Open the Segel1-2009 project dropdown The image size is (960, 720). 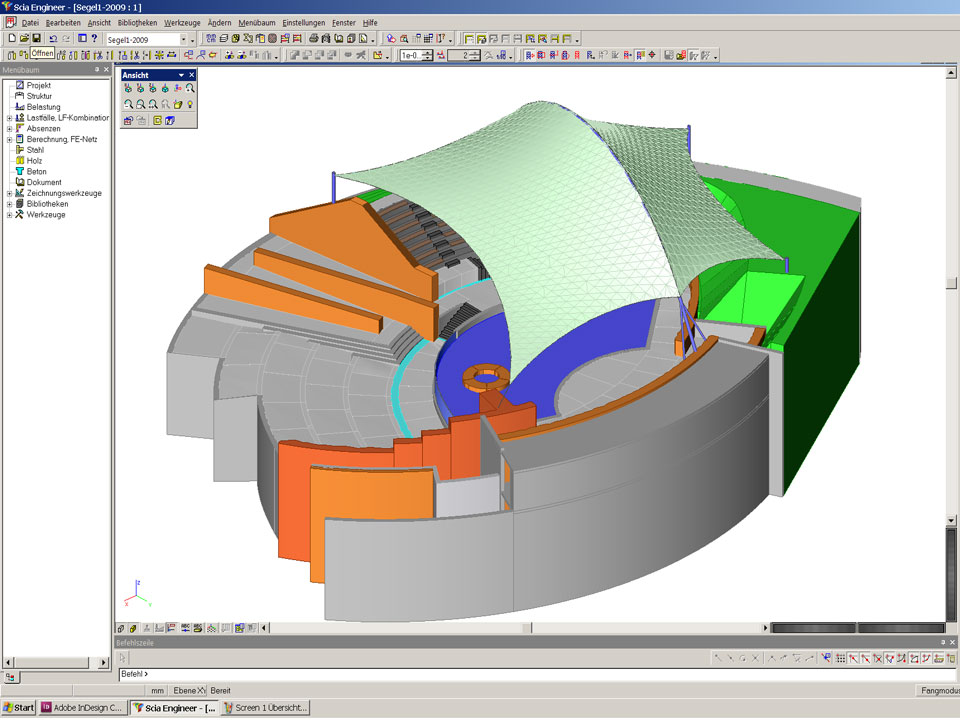(x=181, y=39)
